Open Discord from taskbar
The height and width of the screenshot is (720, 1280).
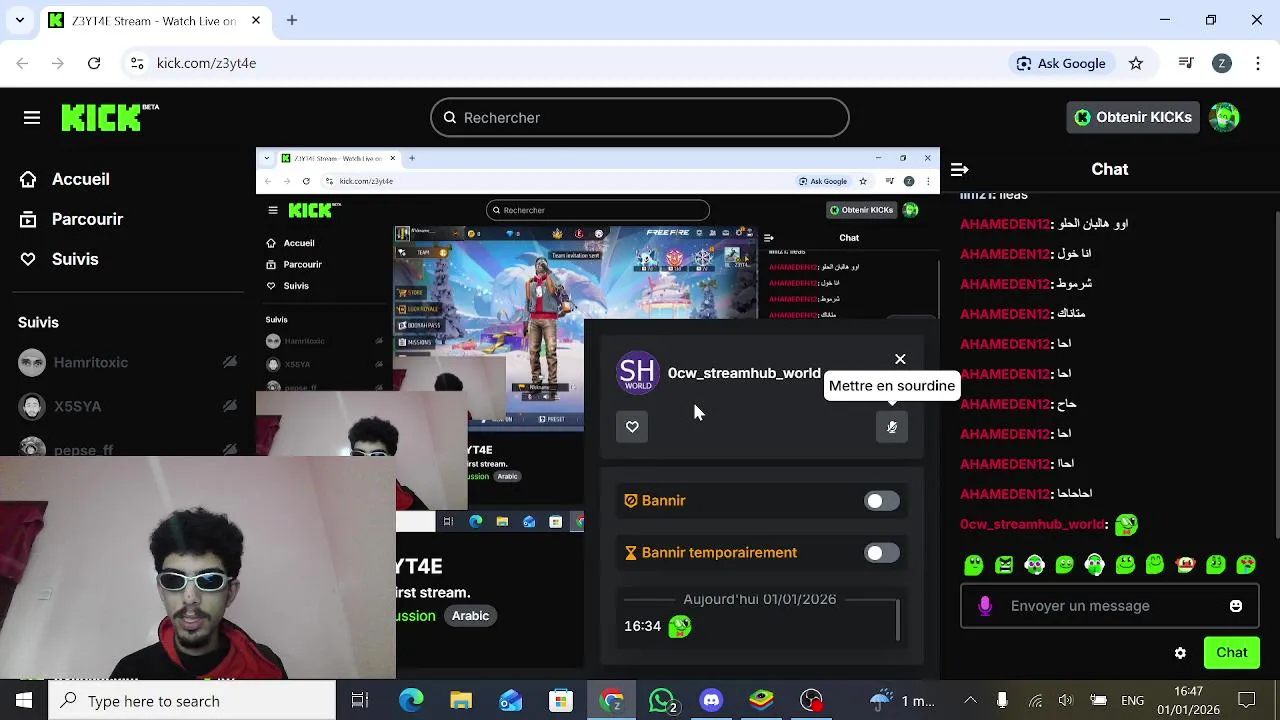pos(711,701)
